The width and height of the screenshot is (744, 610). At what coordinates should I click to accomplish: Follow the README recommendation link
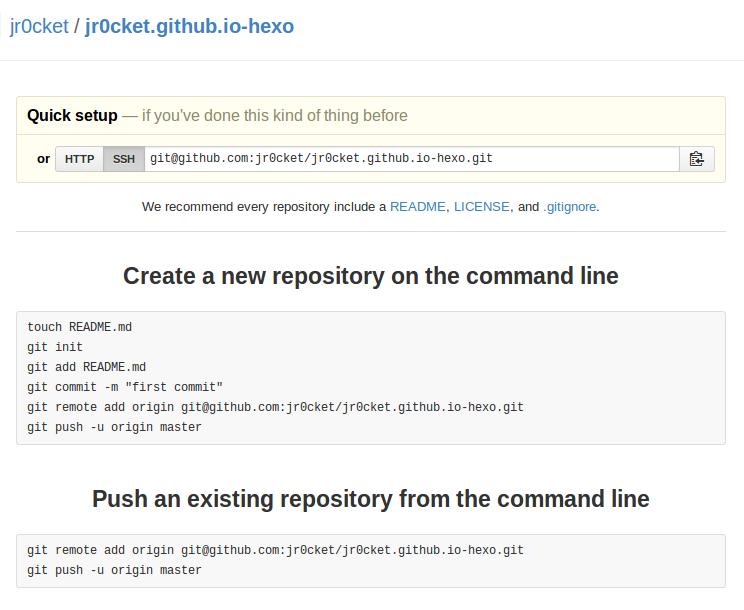click(418, 207)
